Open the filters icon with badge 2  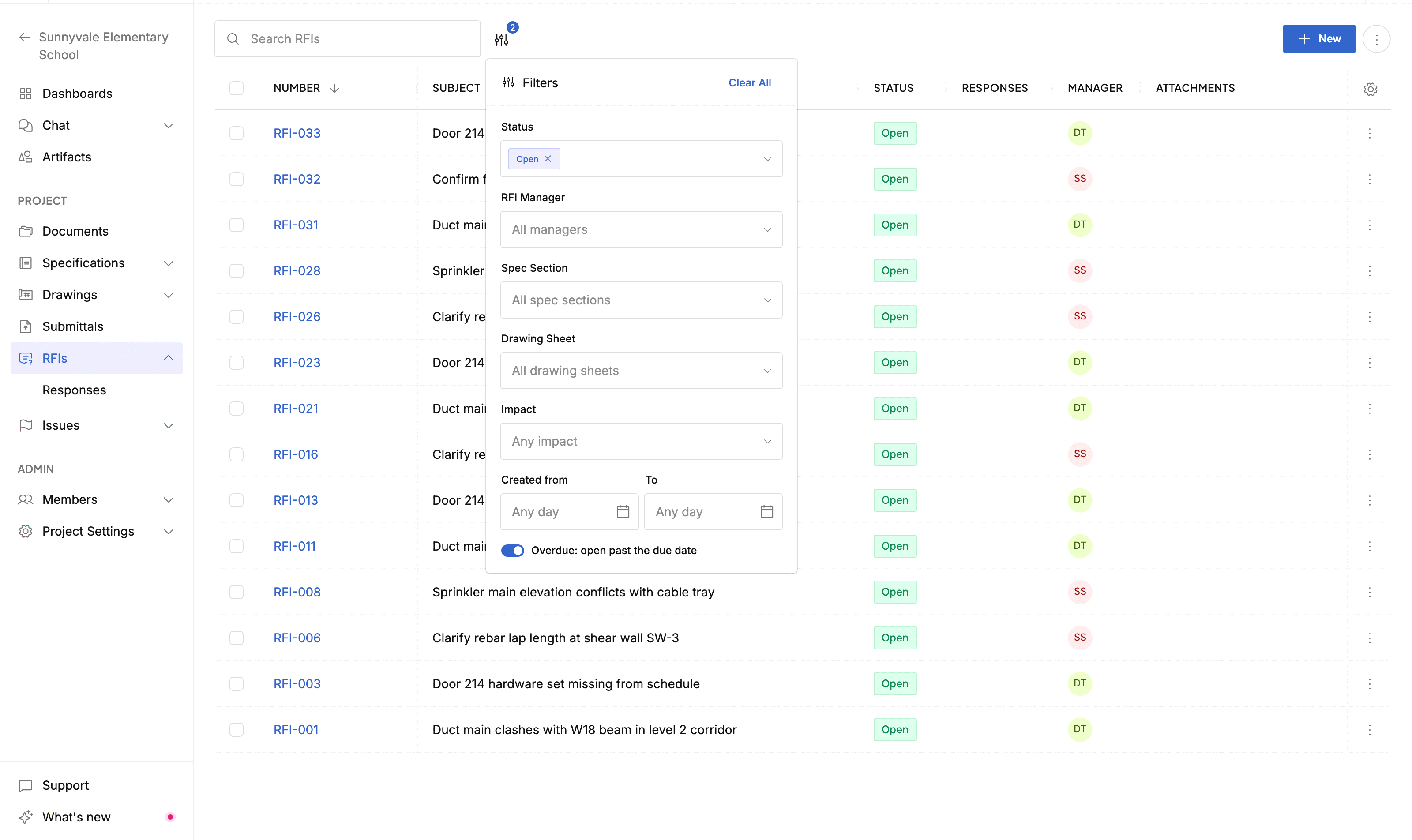click(502, 39)
